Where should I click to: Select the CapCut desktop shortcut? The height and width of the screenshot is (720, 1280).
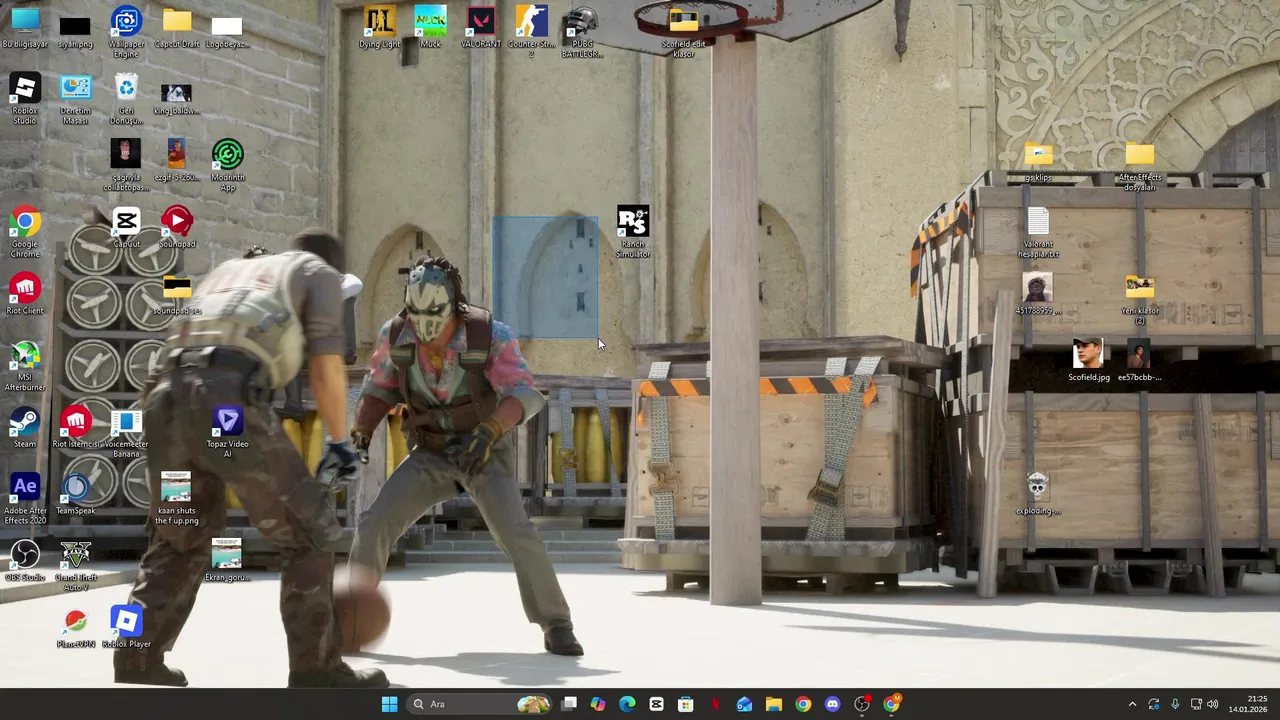click(x=126, y=228)
